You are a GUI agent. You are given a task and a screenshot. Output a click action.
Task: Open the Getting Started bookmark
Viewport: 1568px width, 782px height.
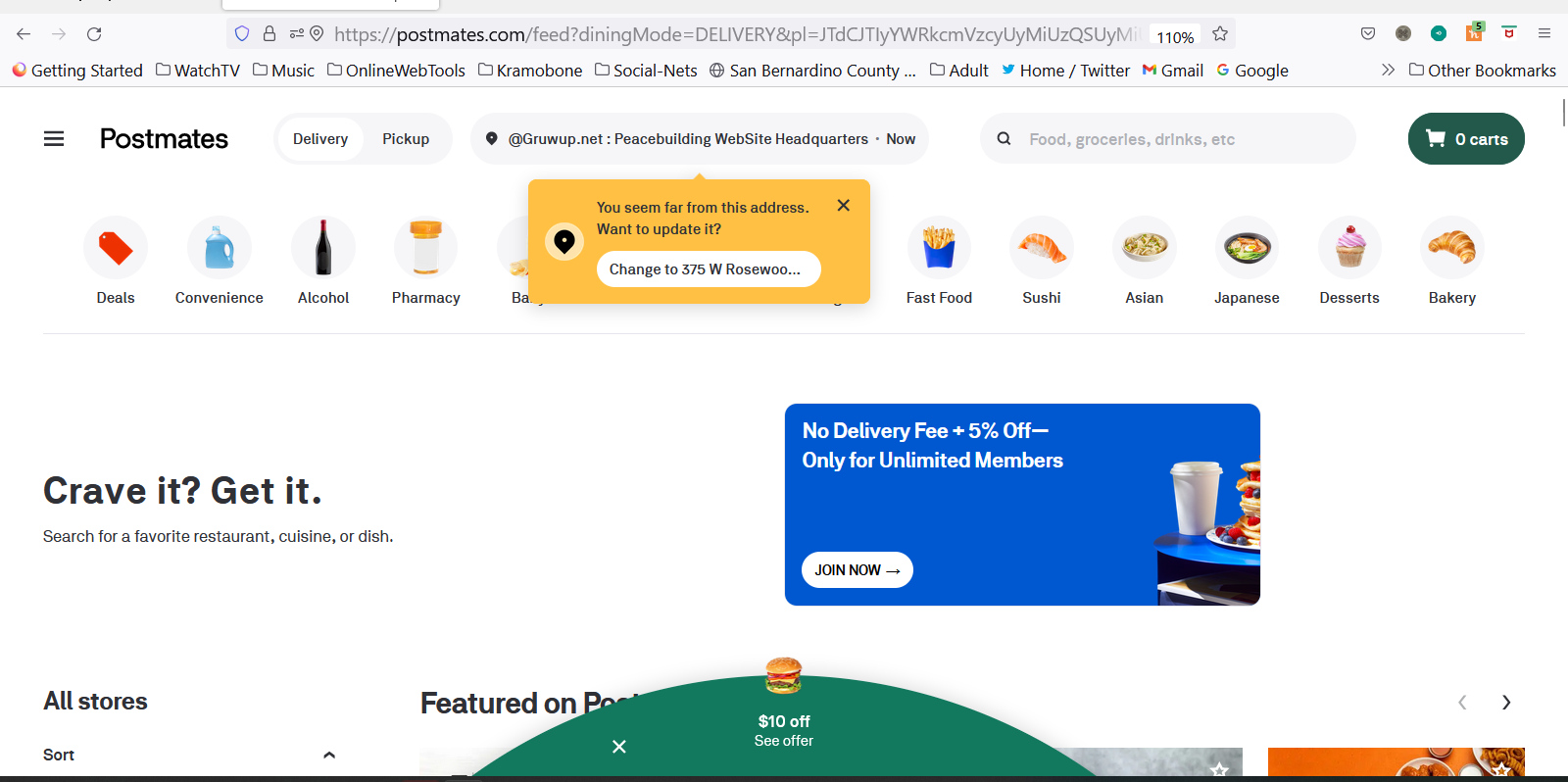(x=77, y=71)
